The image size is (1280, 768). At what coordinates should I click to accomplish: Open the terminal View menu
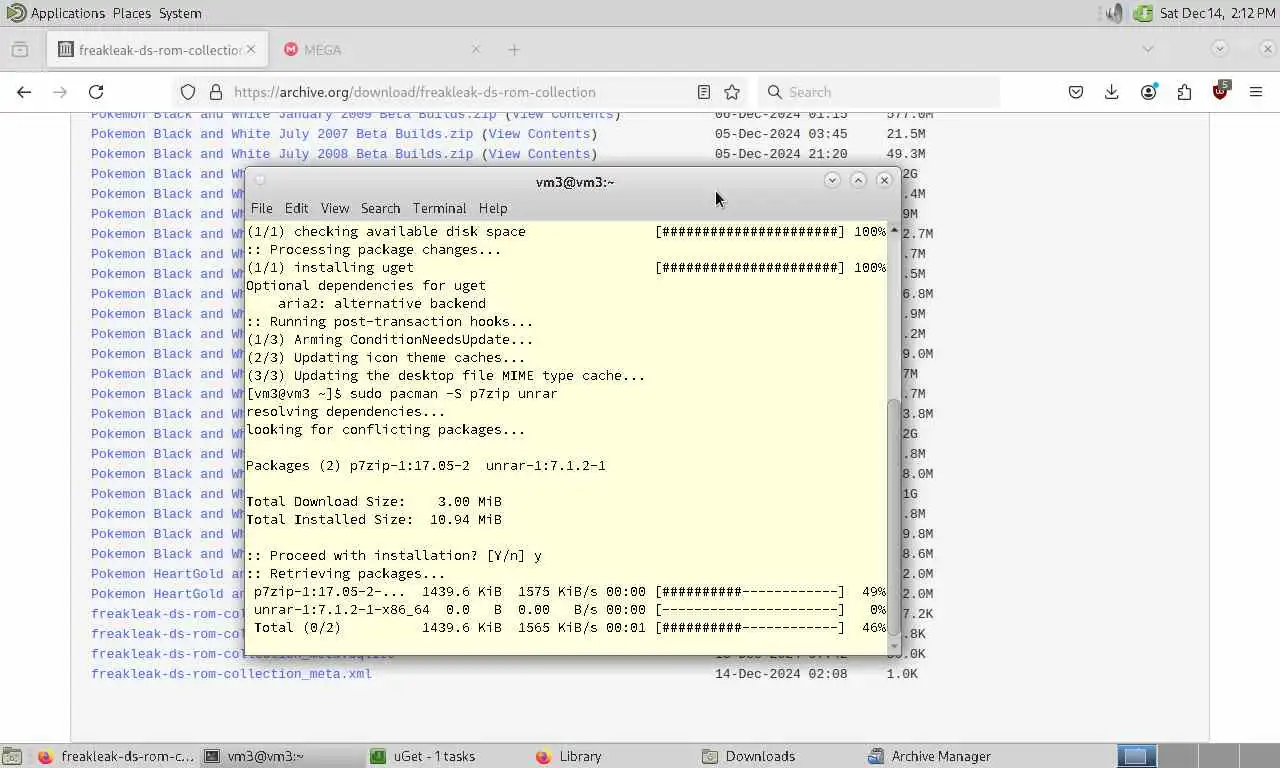[335, 208]
